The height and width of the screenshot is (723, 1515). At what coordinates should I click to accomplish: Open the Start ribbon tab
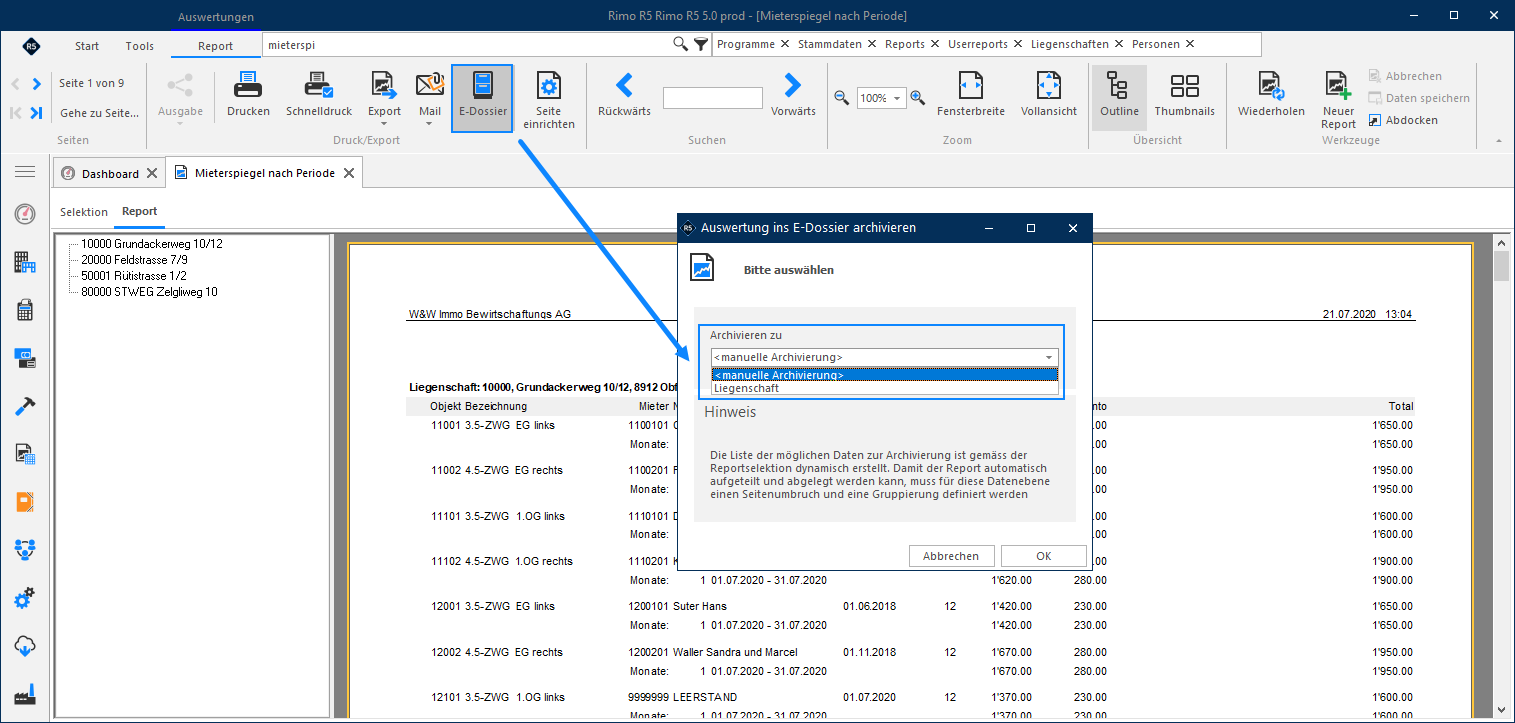[x=87, y=46]
